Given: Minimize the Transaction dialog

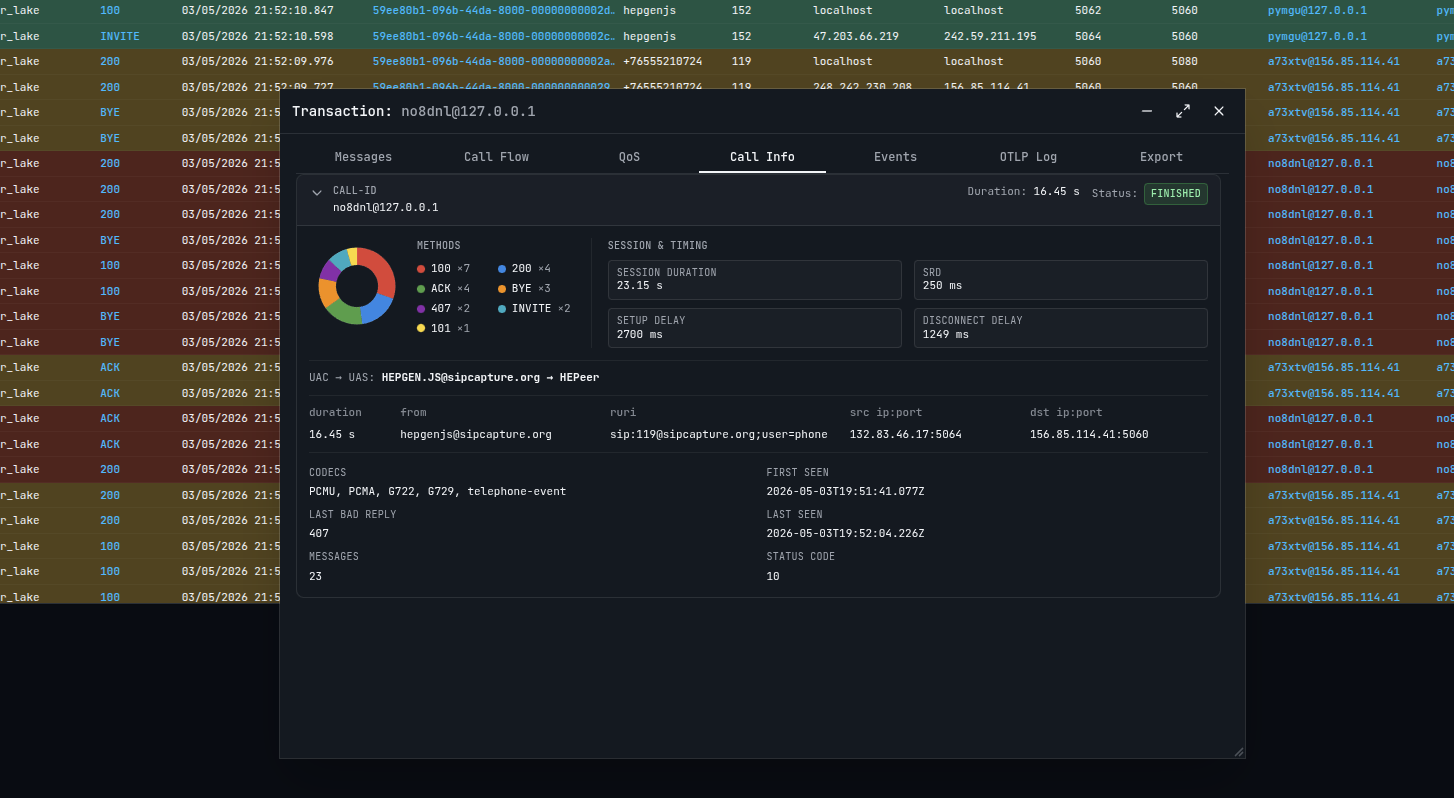Looking at the screenshot, I should 1147,111.
